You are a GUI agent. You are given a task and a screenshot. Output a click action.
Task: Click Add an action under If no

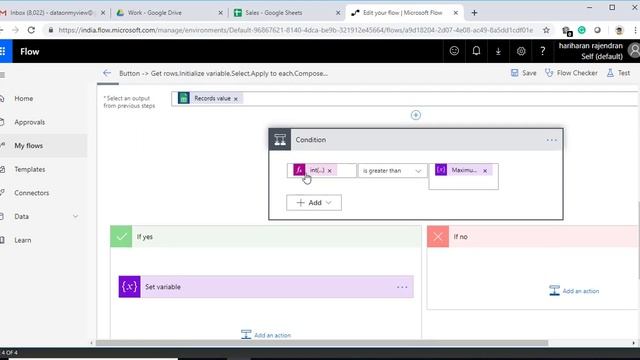(574, 291)
